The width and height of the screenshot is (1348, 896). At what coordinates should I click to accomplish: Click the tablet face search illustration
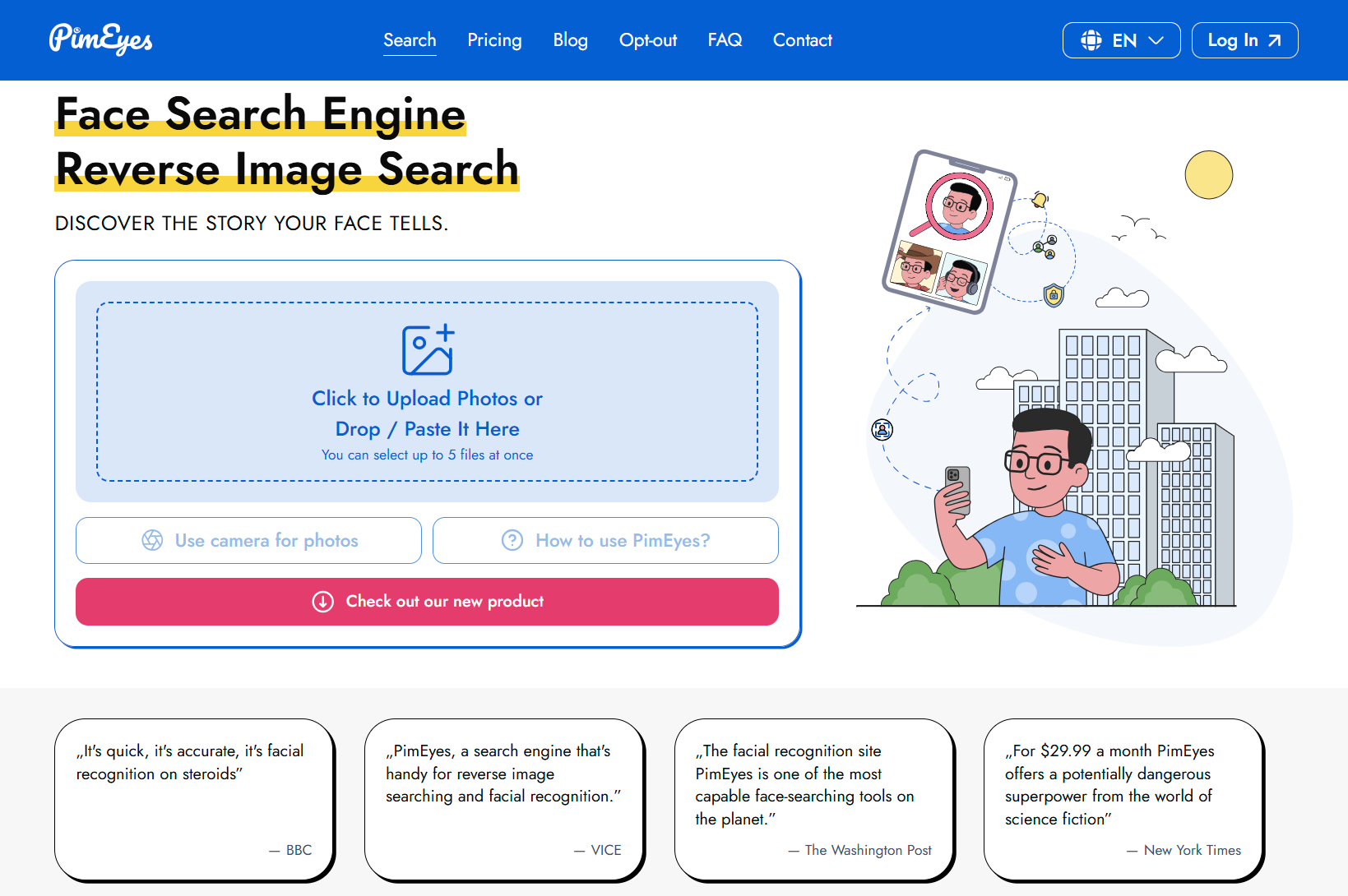(x=948, y=232)
